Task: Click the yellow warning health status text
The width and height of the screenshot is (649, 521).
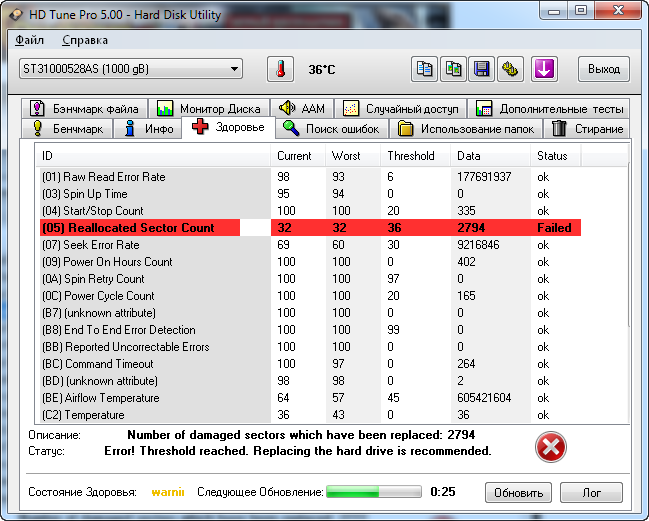Action: (x=168, y=492)
